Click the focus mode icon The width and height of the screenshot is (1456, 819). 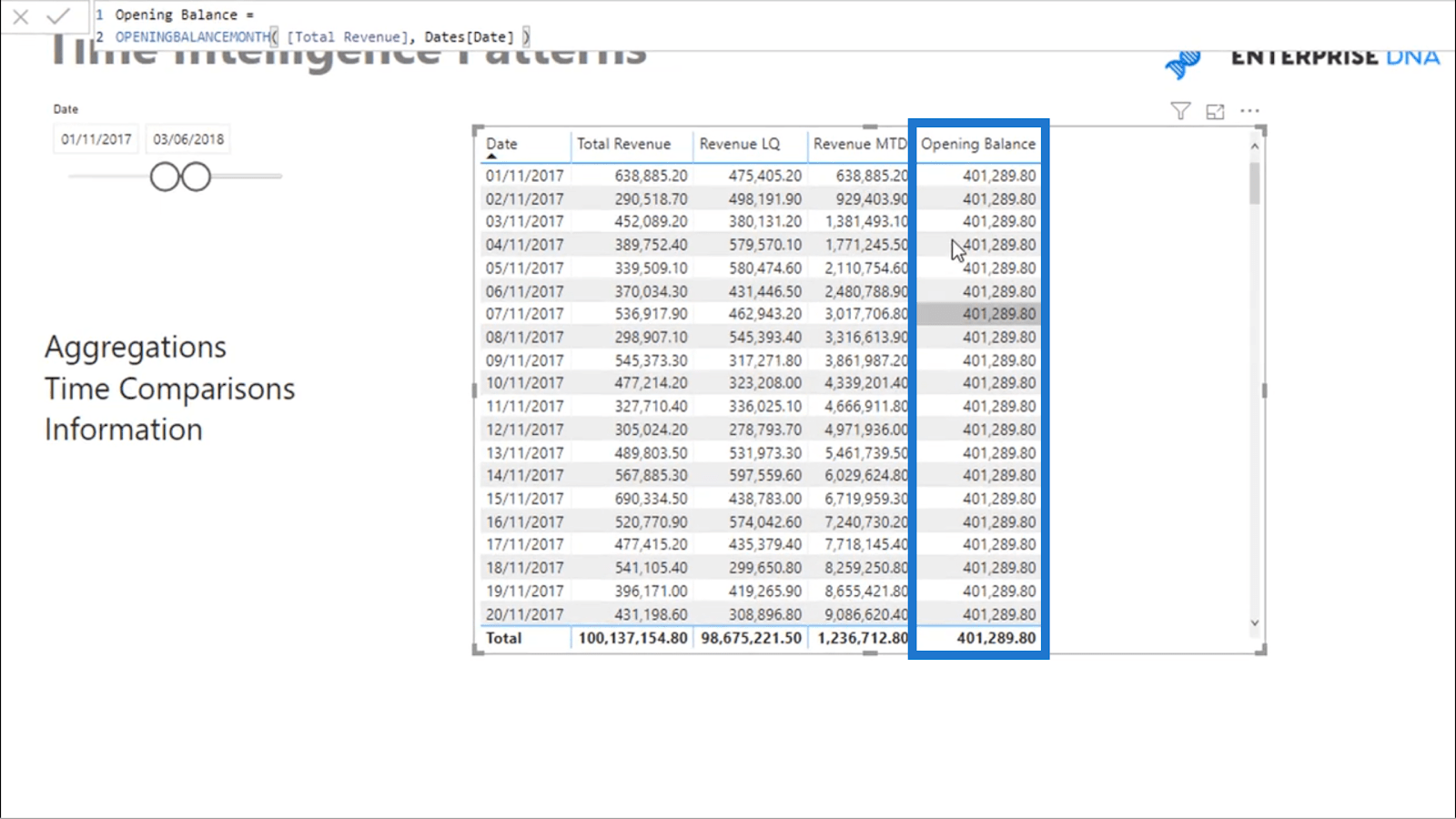(1215, 112)
